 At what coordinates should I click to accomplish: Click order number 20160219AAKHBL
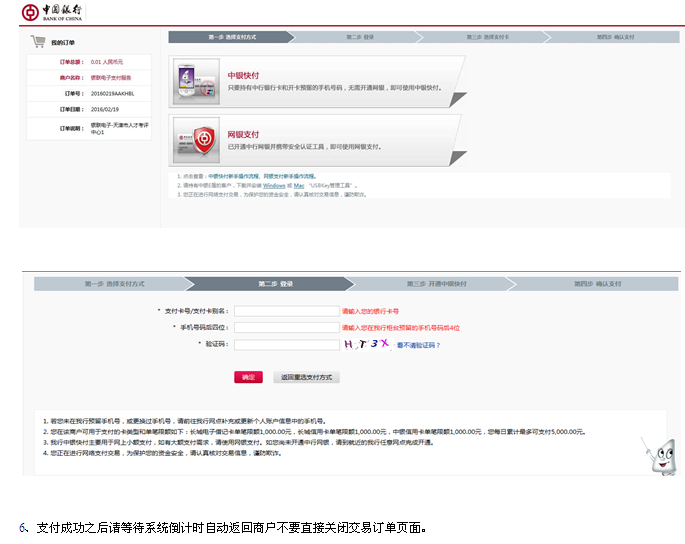click(x=112, y=94)
